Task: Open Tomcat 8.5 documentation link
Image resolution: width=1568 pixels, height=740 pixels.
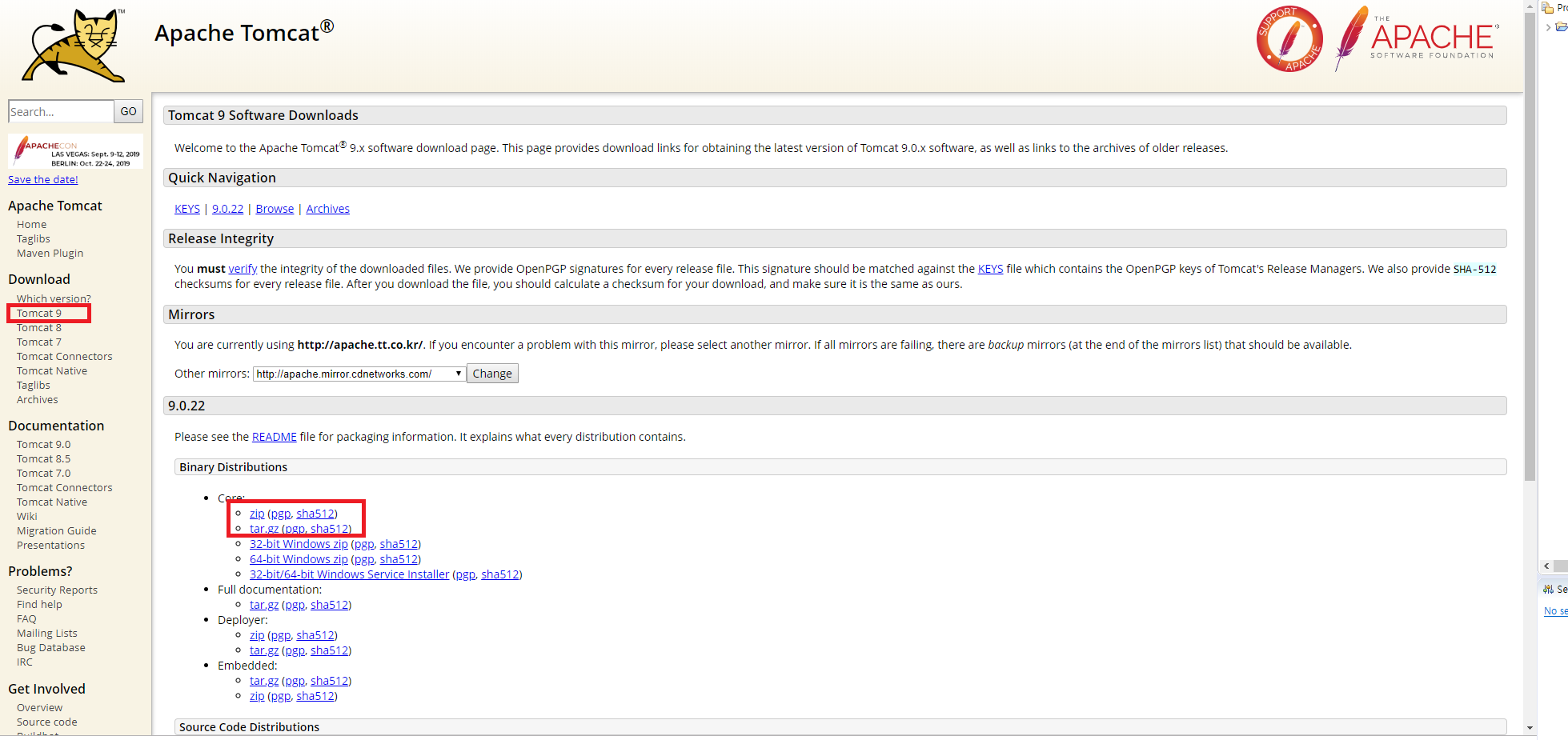Action: pos(43,459)
